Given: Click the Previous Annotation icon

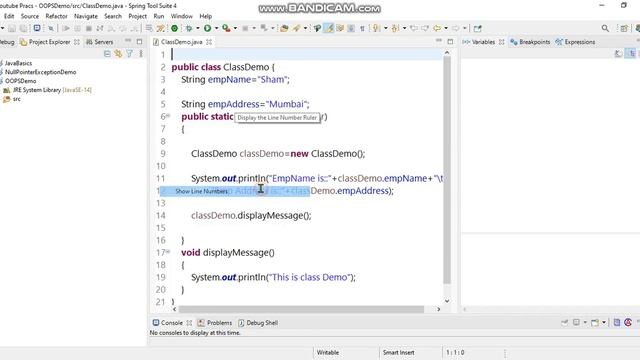Looking at the screenshot, I should click(395, 28).
